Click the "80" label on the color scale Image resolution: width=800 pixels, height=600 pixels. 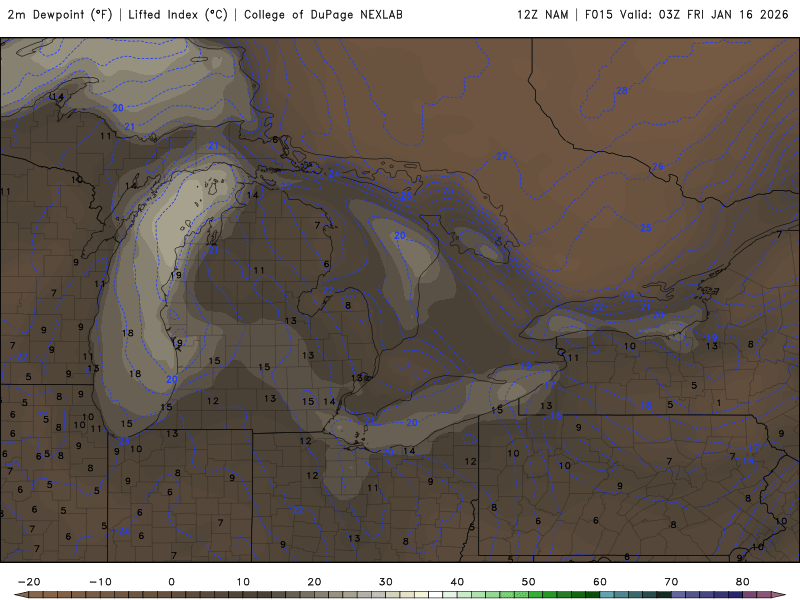(x=743, y=582)
